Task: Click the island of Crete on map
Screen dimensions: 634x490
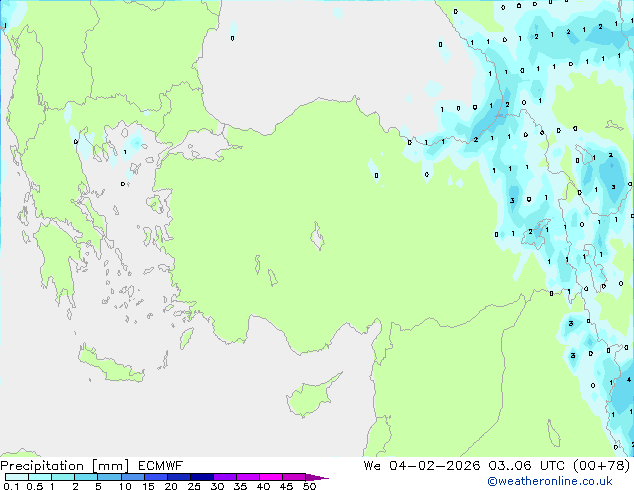Action: [110, 366]
